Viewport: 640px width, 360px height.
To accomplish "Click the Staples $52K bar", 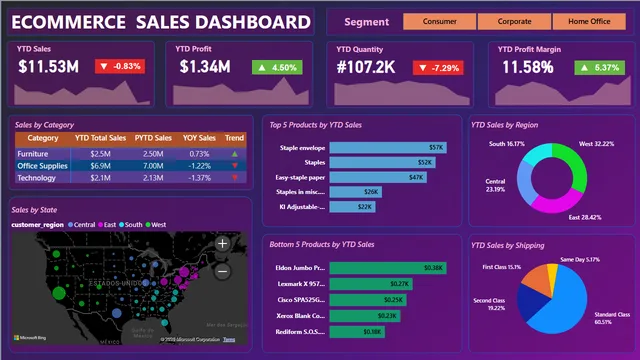I will (x=382, y=162).
